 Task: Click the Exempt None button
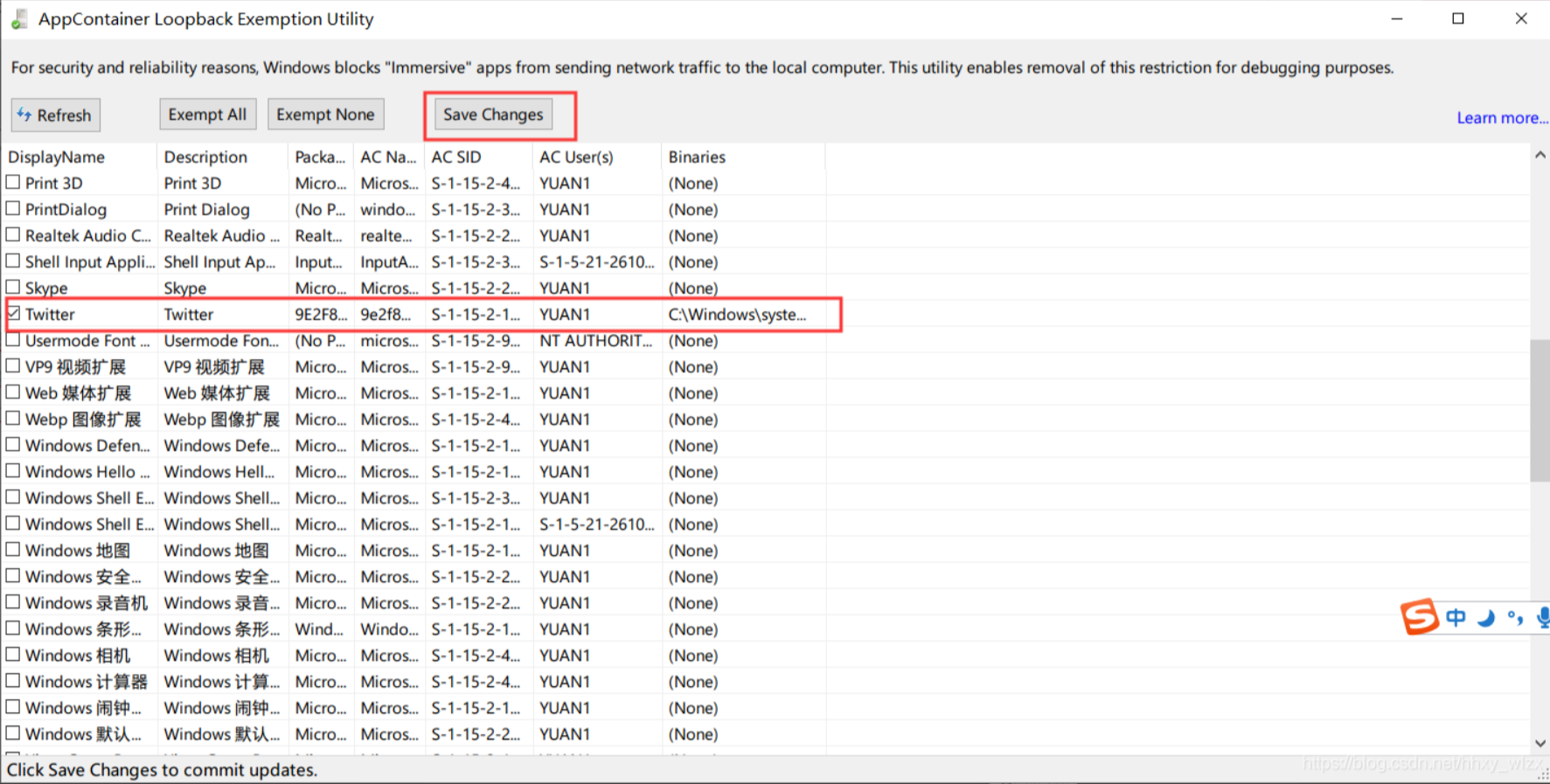tap(325, 114)
